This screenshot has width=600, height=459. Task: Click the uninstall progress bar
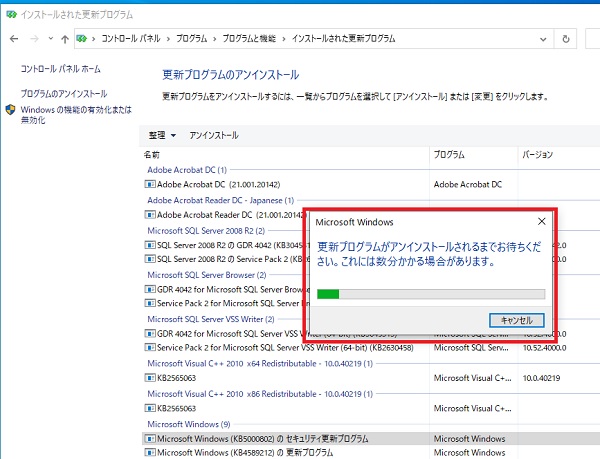tap(431, 294)
